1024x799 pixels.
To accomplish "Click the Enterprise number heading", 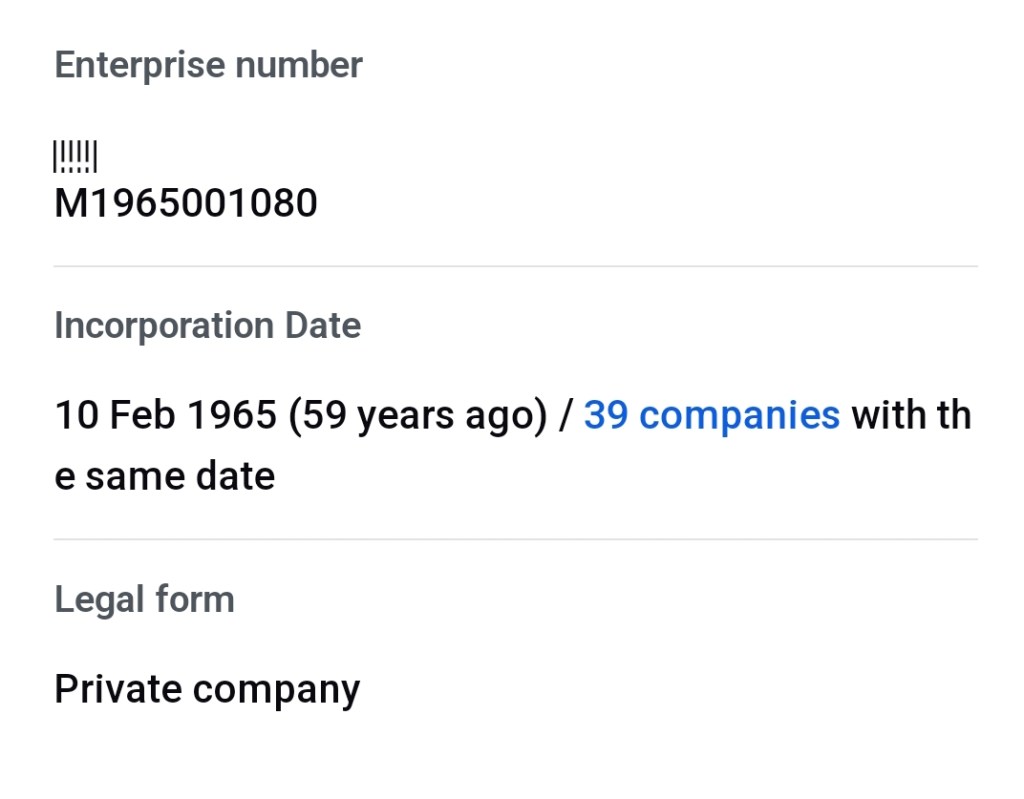I will pyautogui.click(x=208, y=65).
